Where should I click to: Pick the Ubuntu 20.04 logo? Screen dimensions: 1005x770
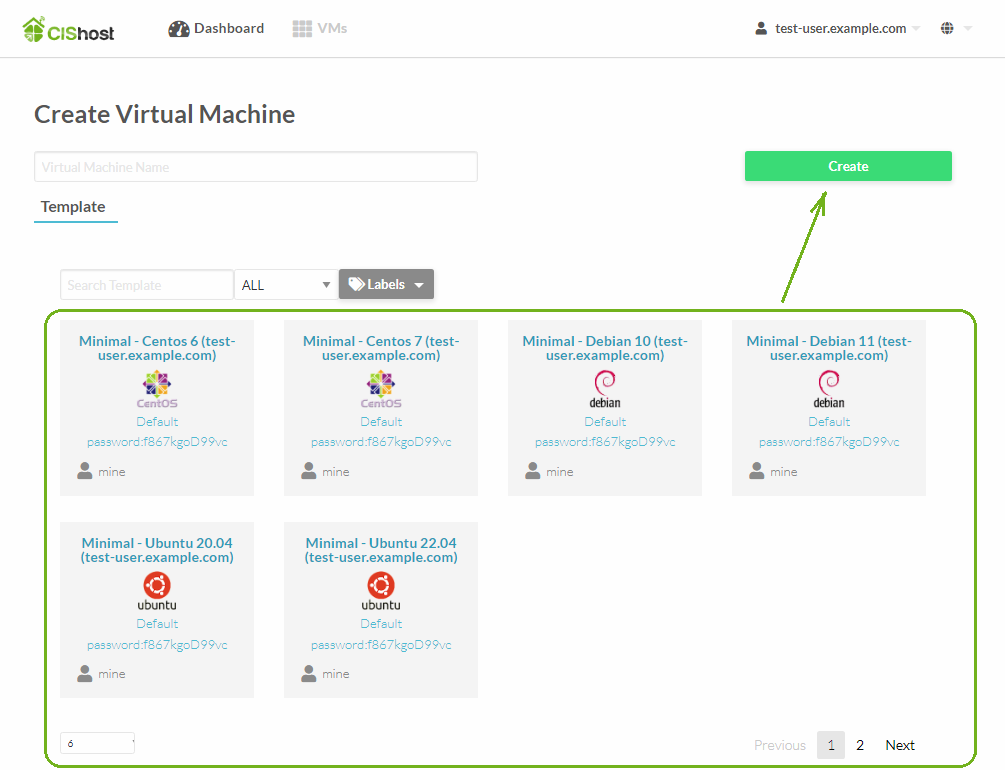click(157, 591)
